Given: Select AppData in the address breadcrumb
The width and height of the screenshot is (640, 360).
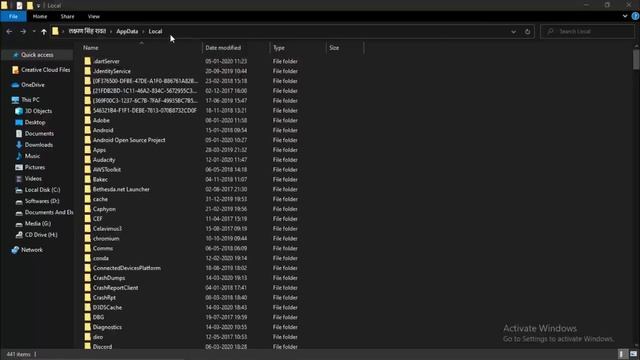Looking at the screenshot, I should pyautogui.click(x=127, y=31).
